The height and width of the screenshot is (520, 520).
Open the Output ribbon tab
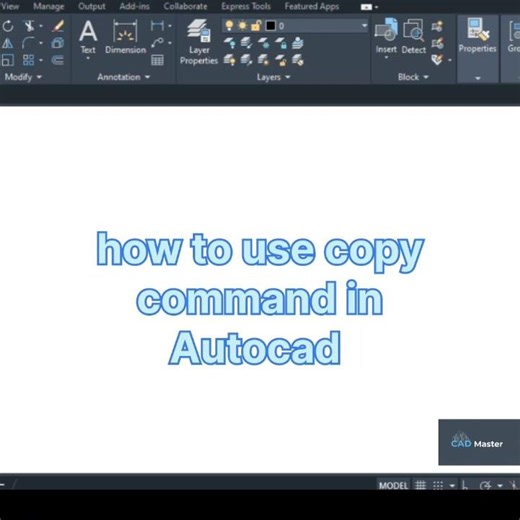point(92,6)
